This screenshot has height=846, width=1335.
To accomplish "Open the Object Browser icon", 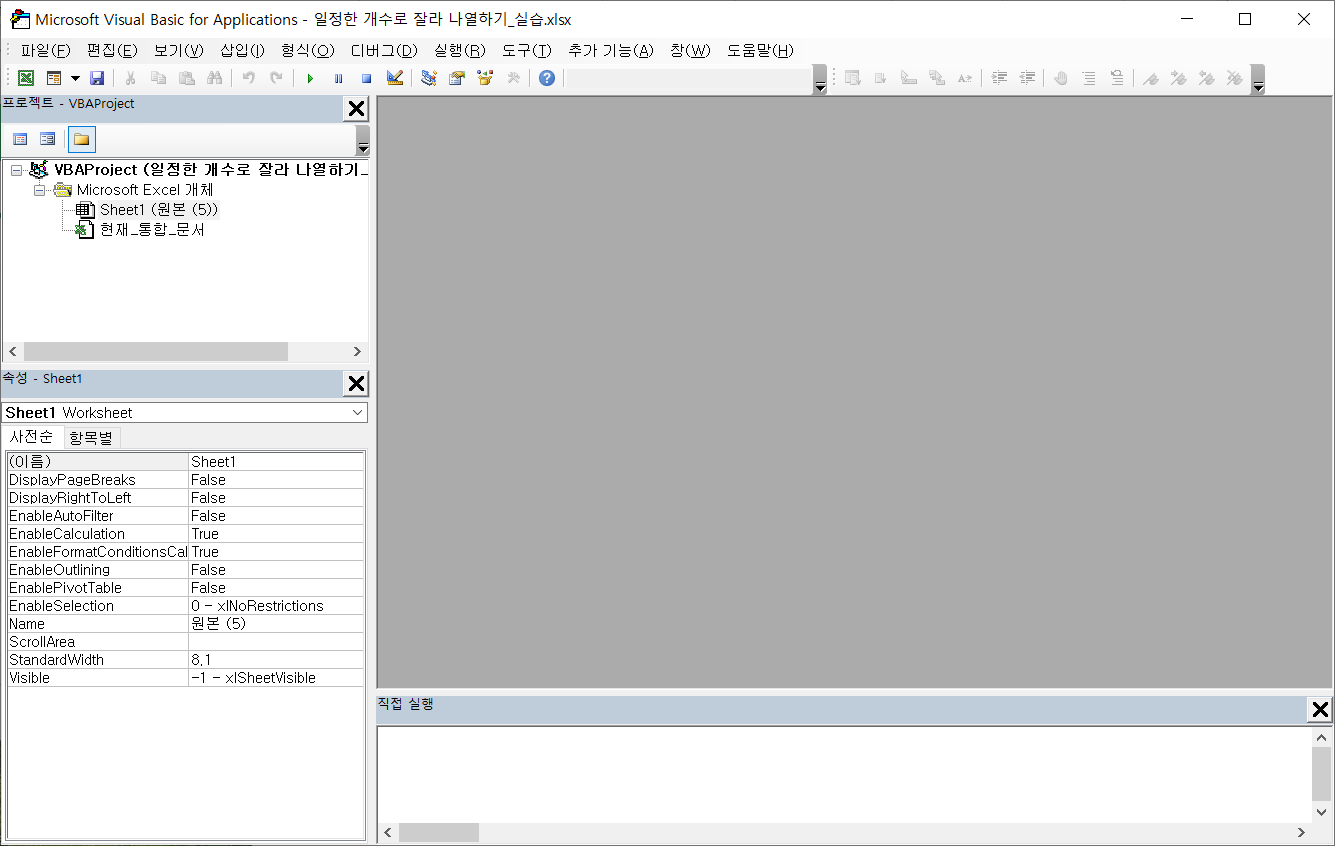I will pos(485,78).
